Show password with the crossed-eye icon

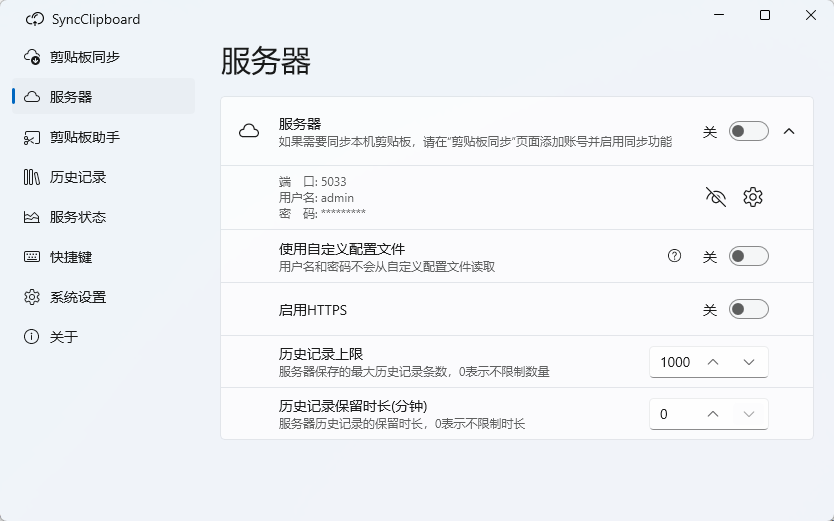point(715,197)
